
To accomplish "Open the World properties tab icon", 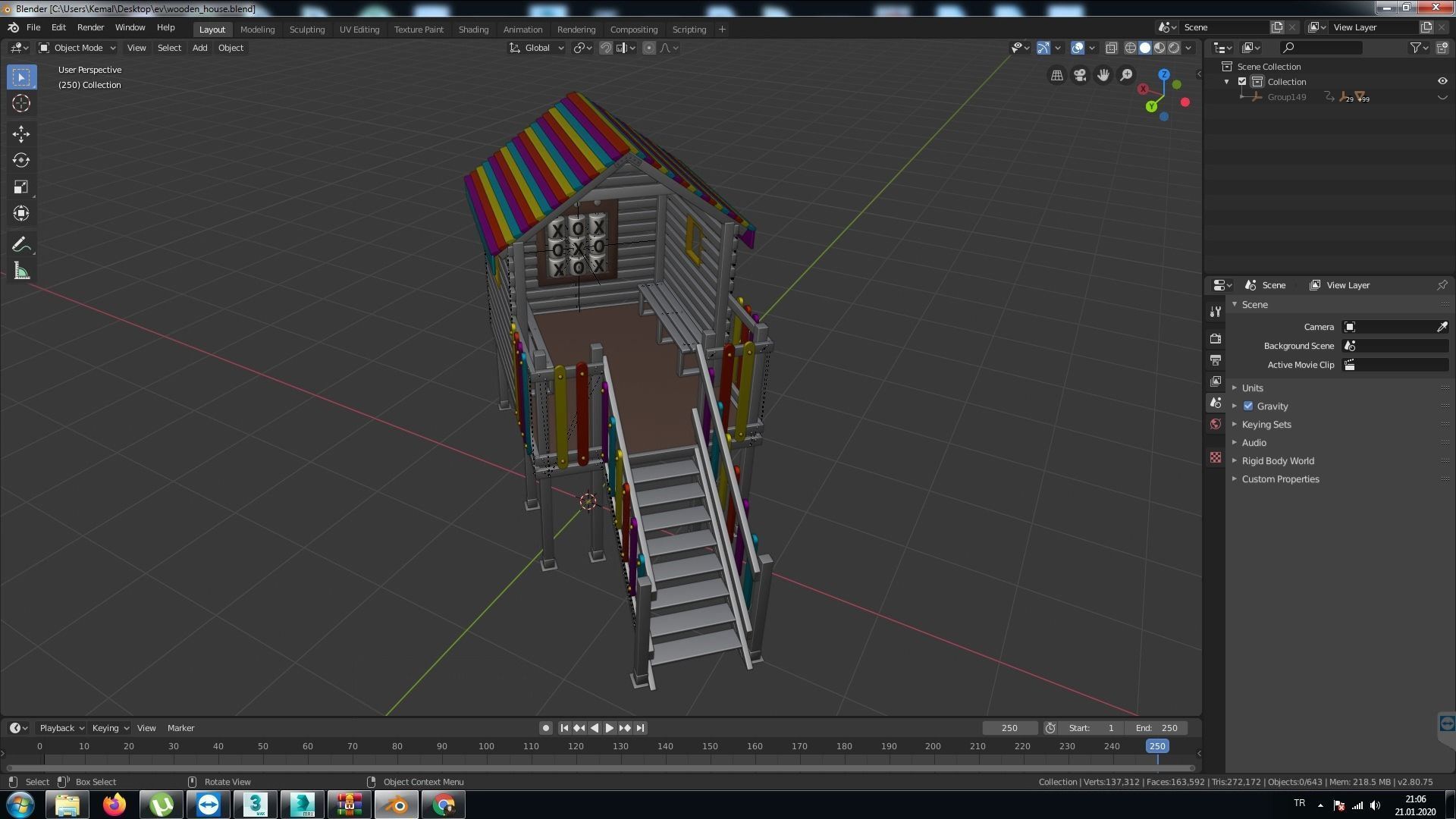I will coord(1216,424).
